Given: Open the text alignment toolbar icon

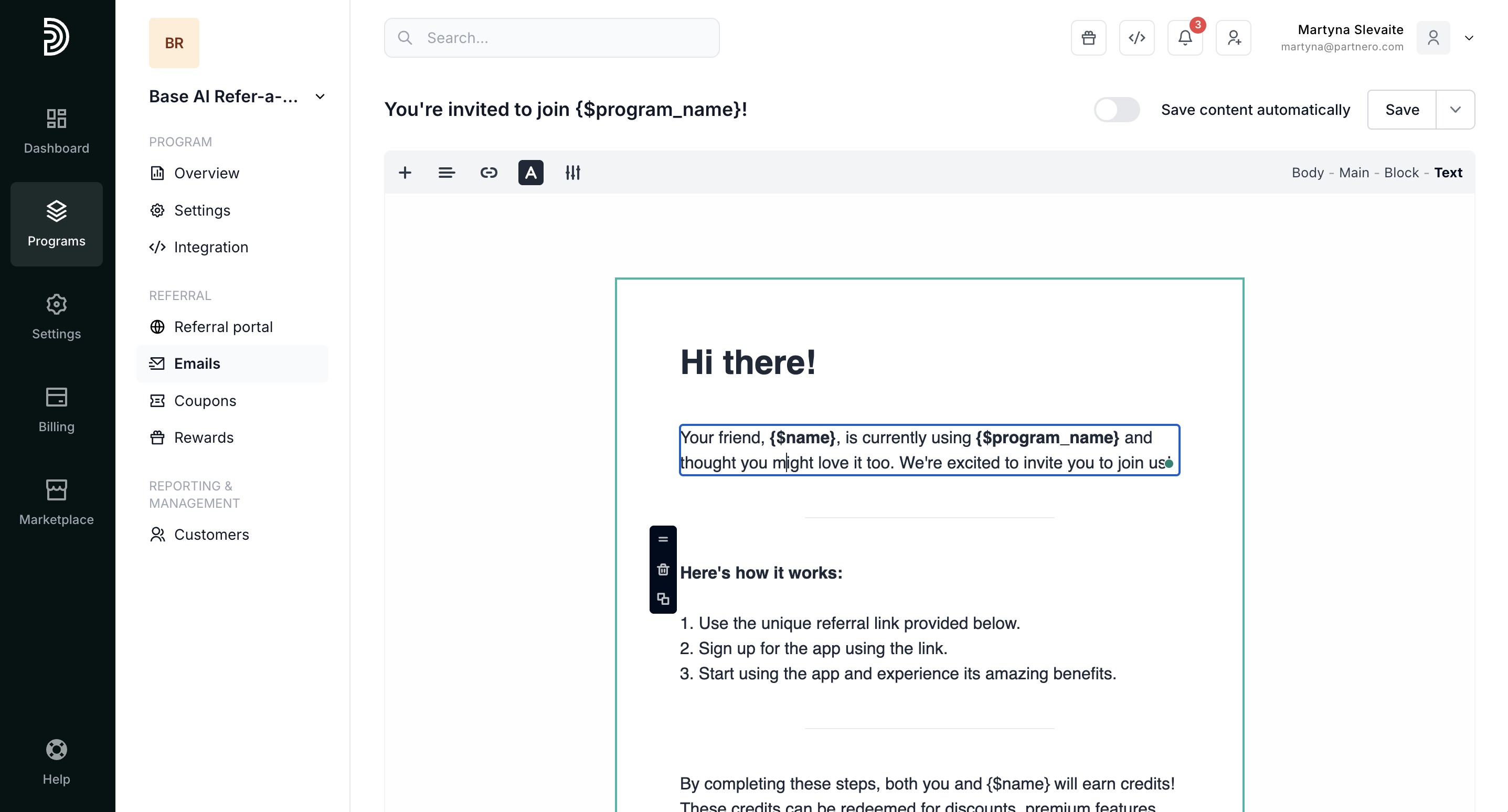Looking at the screenshot, I should point(447,173).
